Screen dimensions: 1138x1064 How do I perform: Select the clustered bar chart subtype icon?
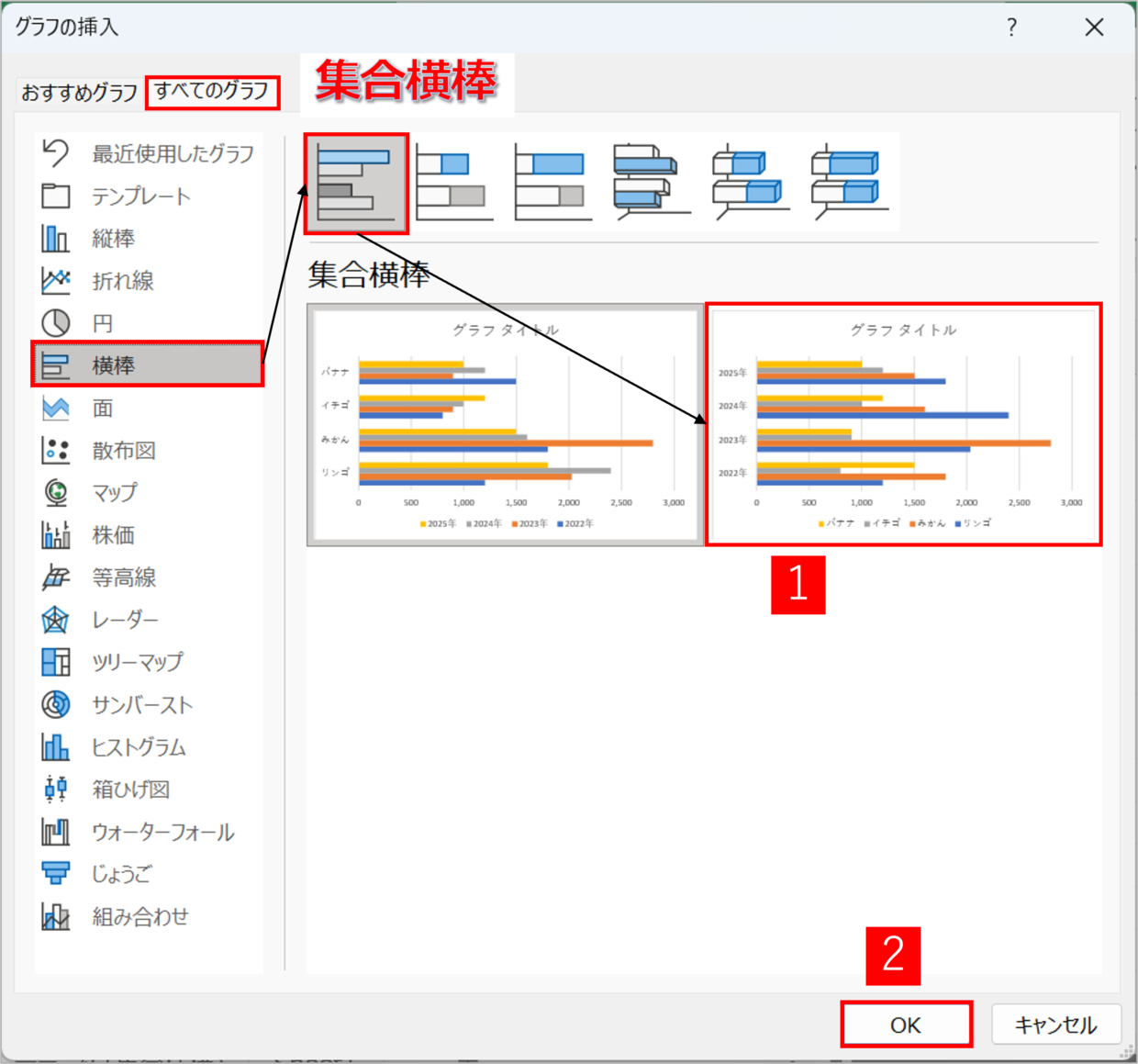(356, 184)
